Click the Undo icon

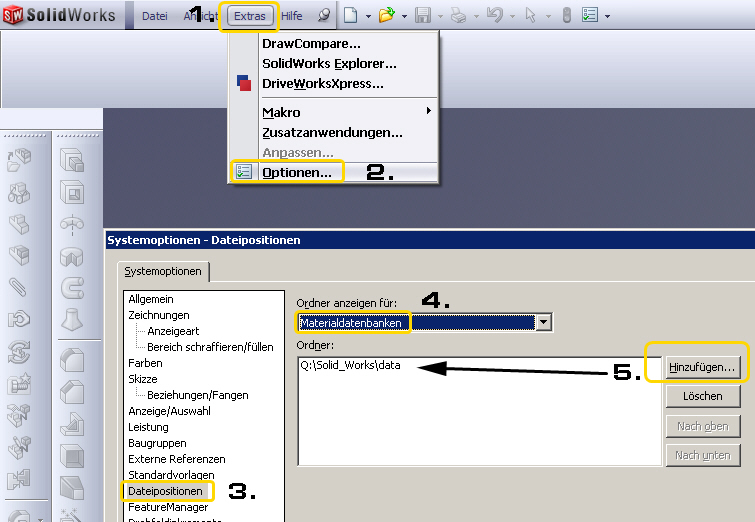494,15
